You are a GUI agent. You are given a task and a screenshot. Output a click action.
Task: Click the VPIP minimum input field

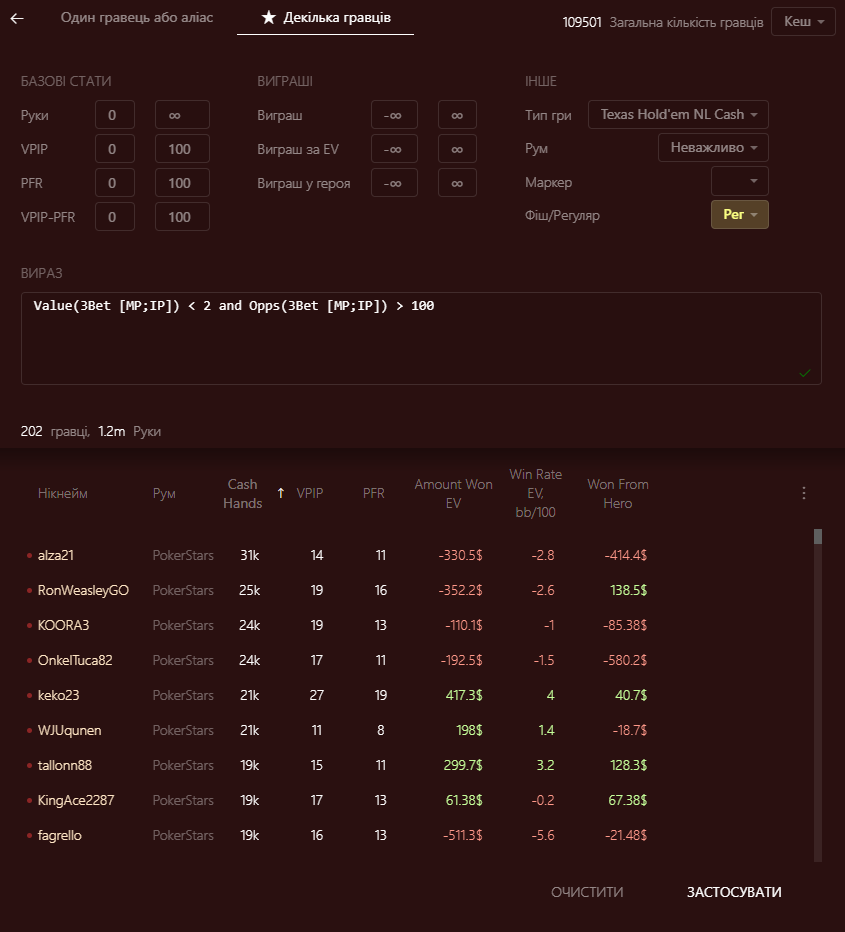coord(115,149)
